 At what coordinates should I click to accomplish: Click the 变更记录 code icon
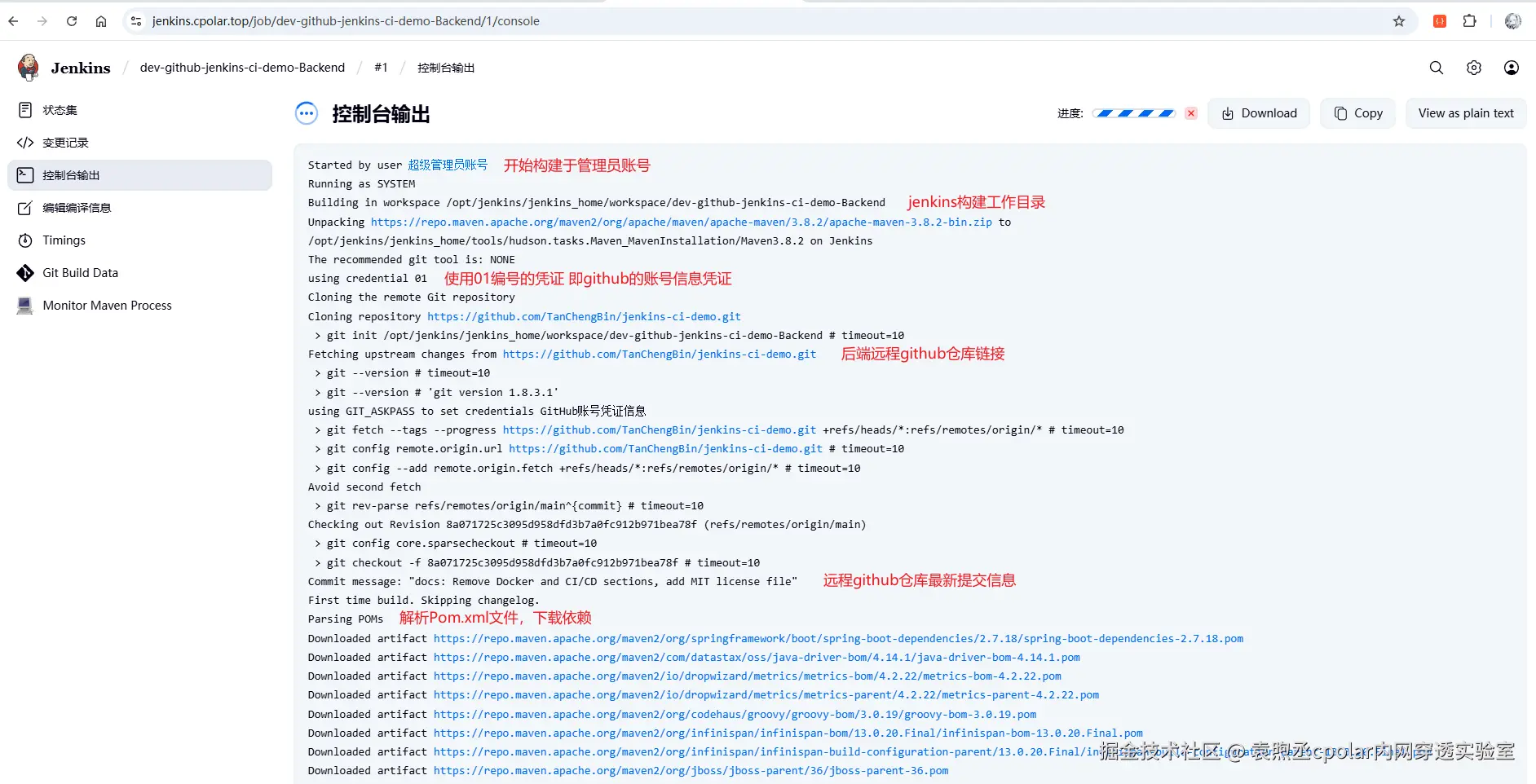tap(25, 143)
